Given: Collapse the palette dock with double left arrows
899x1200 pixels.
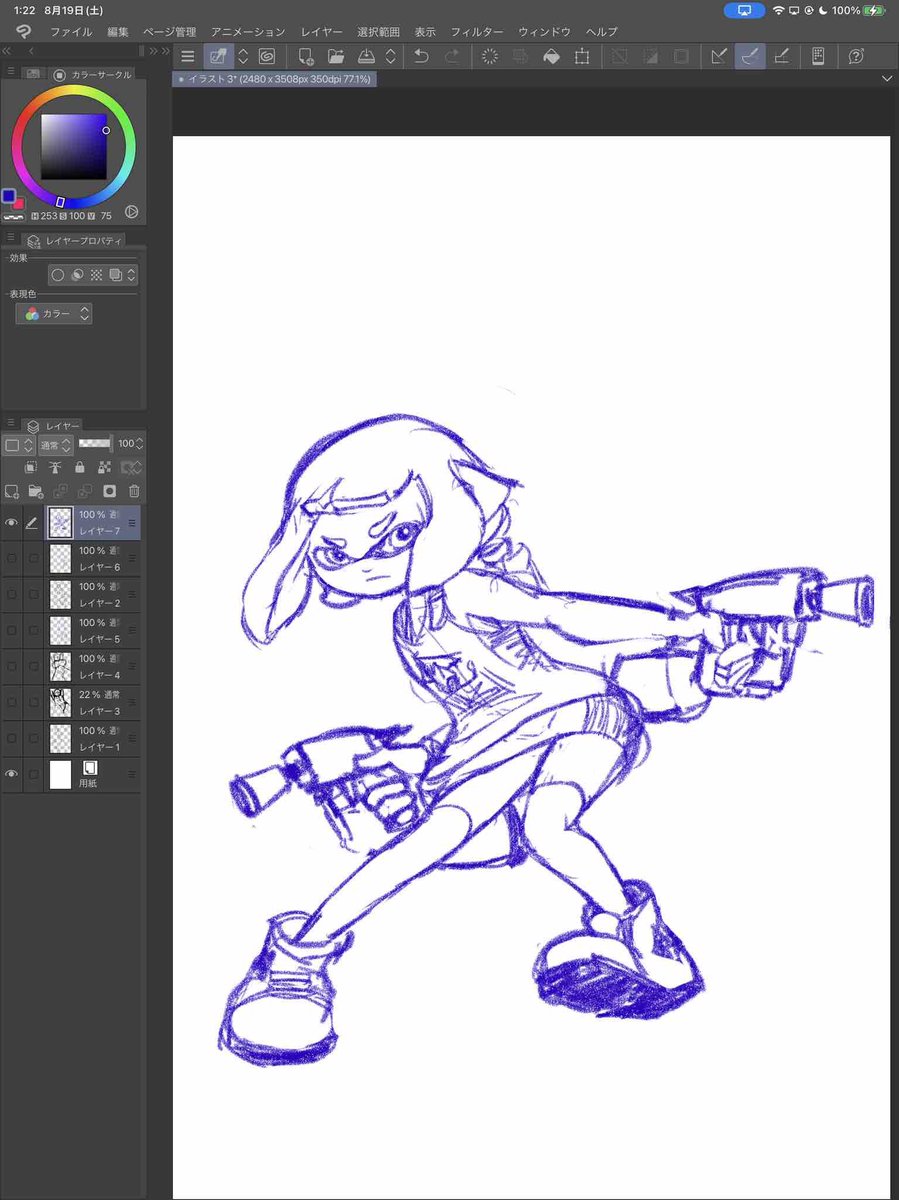Looking at the screenshot, I should pos(8,50).
